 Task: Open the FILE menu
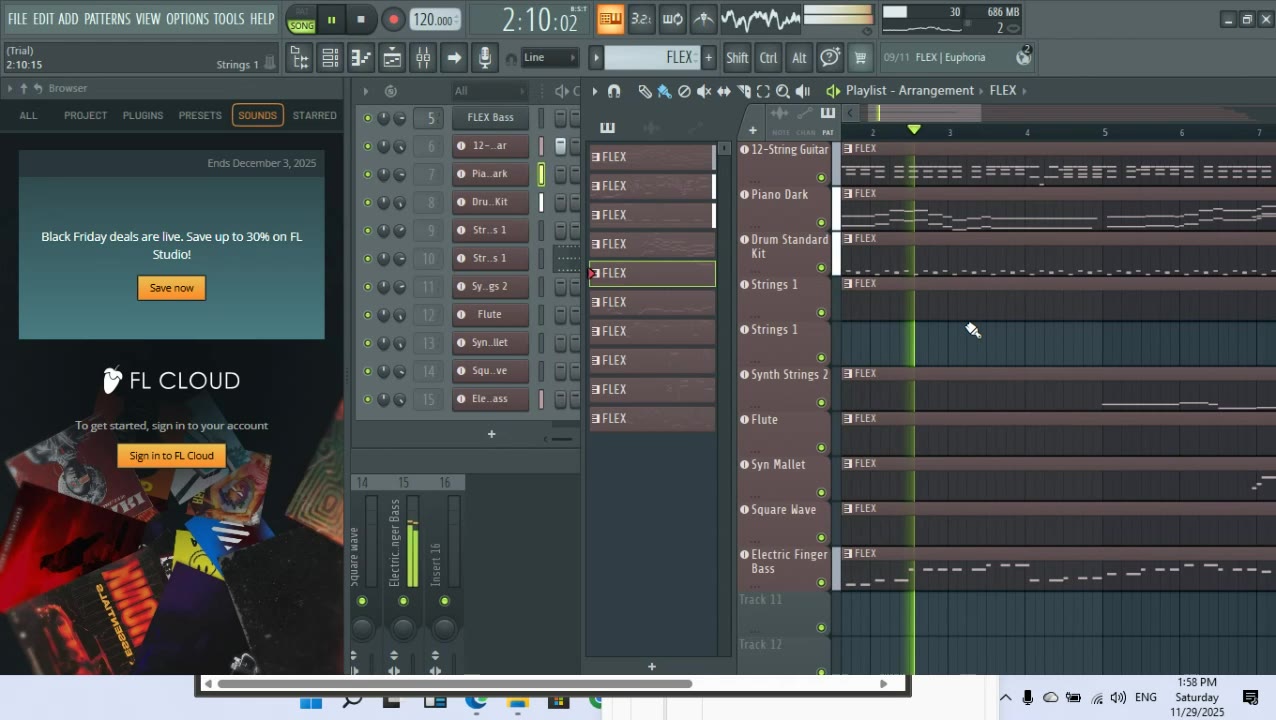[17, 19]
